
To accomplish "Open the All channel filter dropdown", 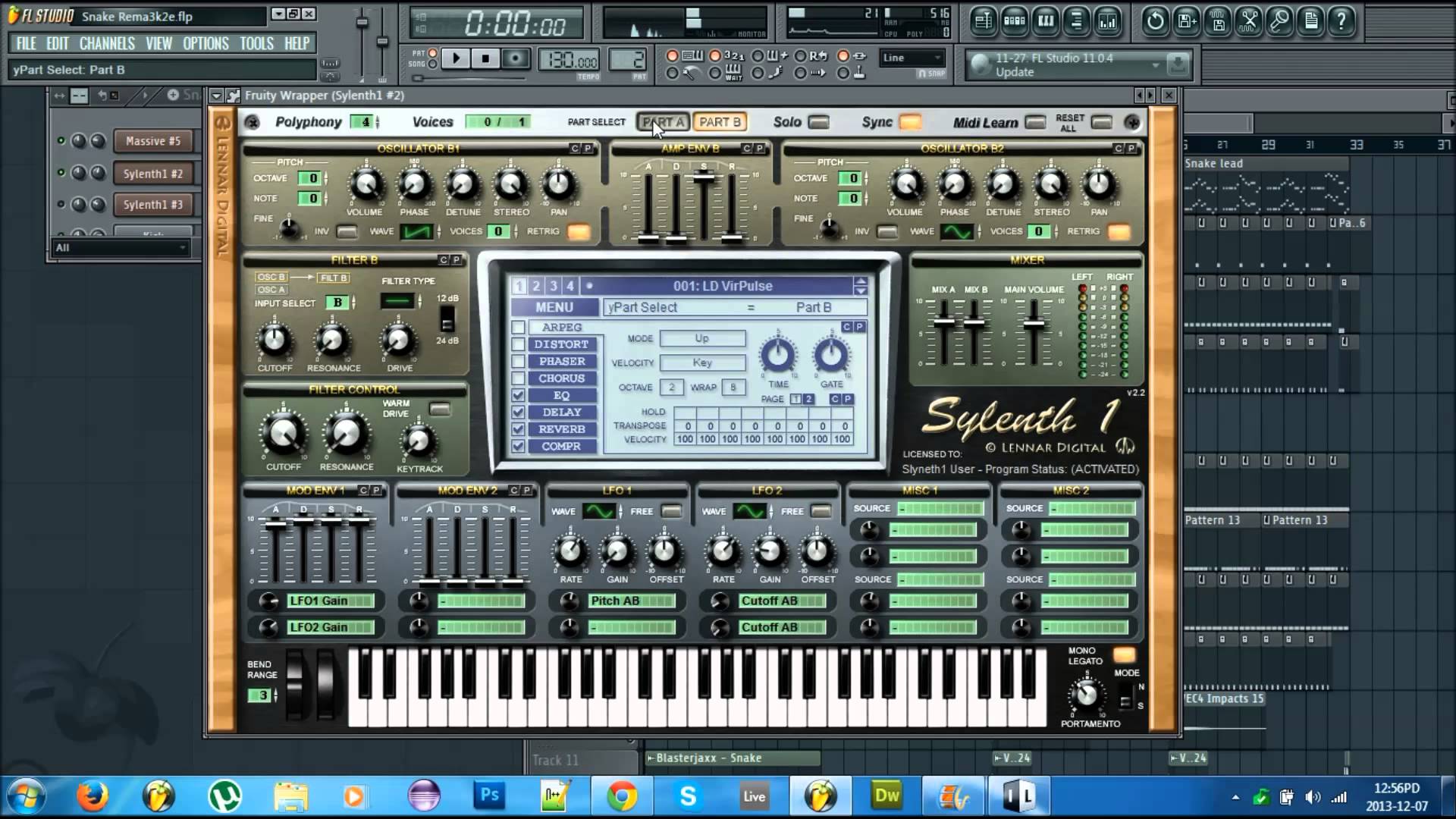I will tap(120, 247).
